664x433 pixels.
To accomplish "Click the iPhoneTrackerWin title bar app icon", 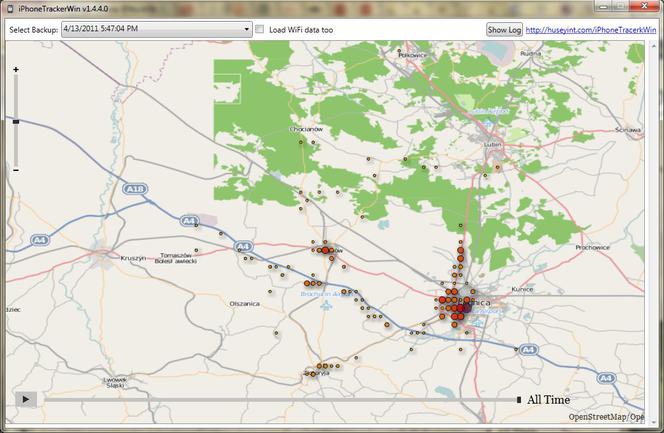I will click(10, 8).
